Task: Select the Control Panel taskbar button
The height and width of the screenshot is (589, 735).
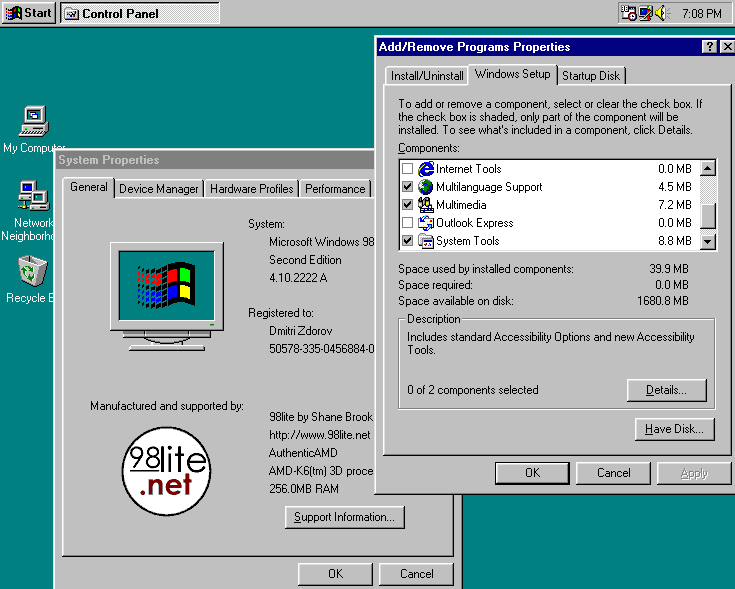Action: 140,13
